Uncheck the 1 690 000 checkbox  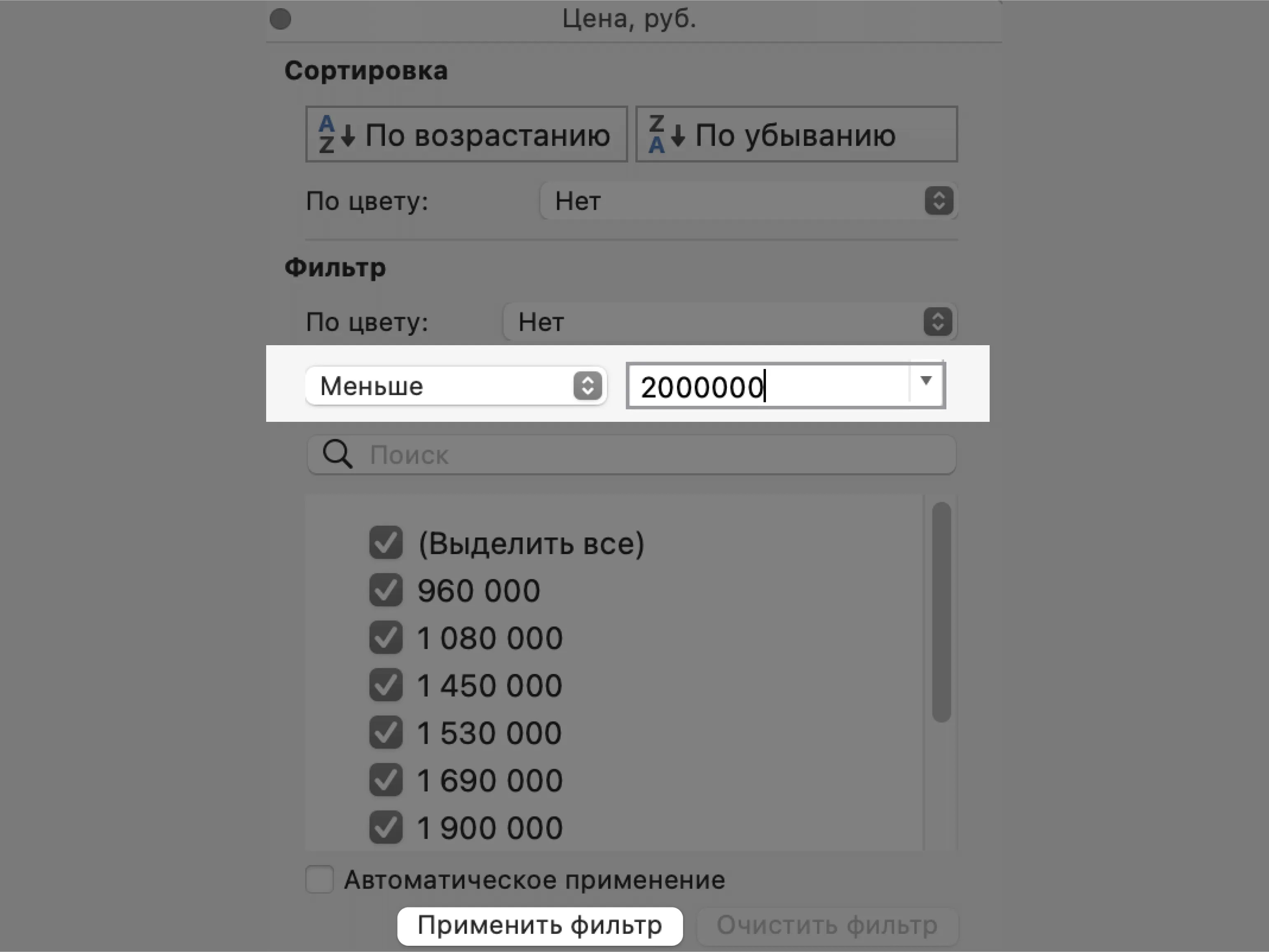[x=386, y=780]
